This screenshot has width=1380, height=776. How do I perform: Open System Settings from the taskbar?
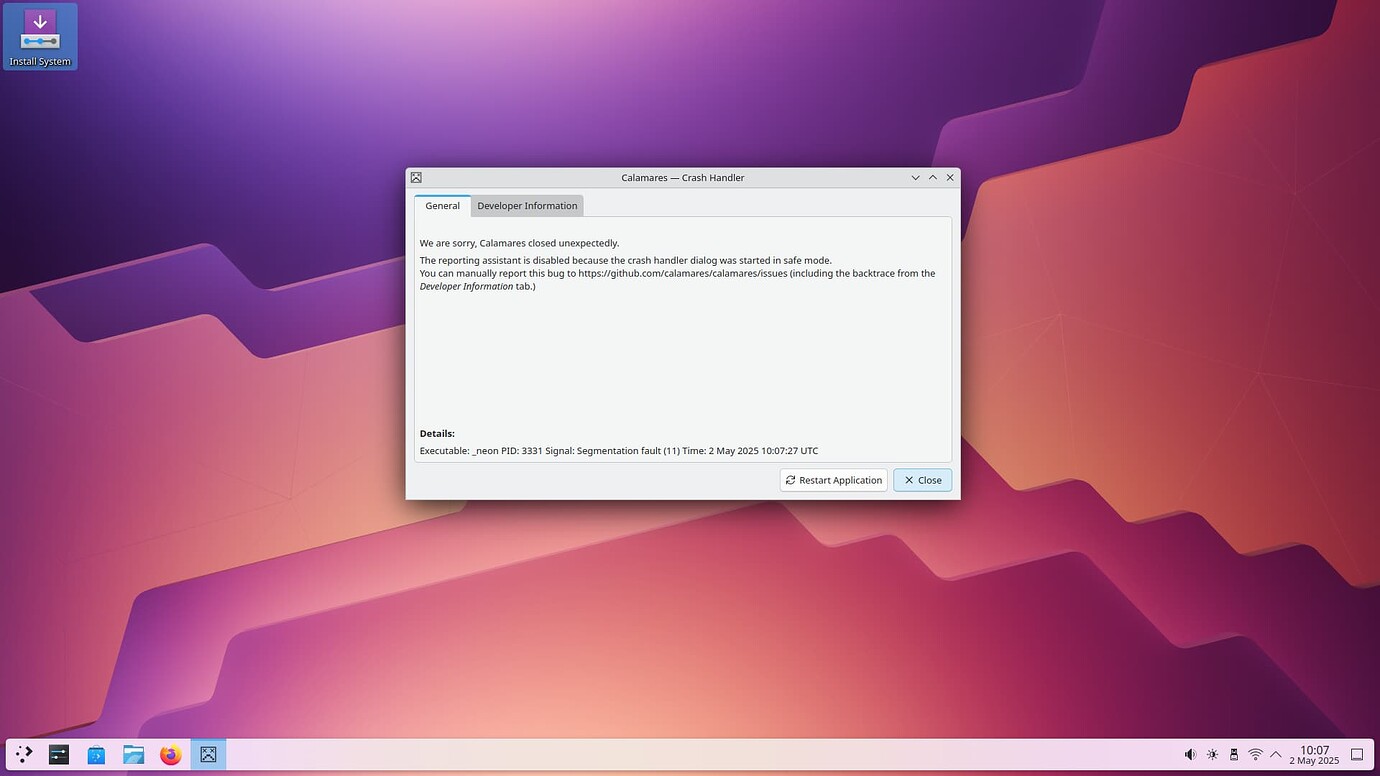pos(58,754)
